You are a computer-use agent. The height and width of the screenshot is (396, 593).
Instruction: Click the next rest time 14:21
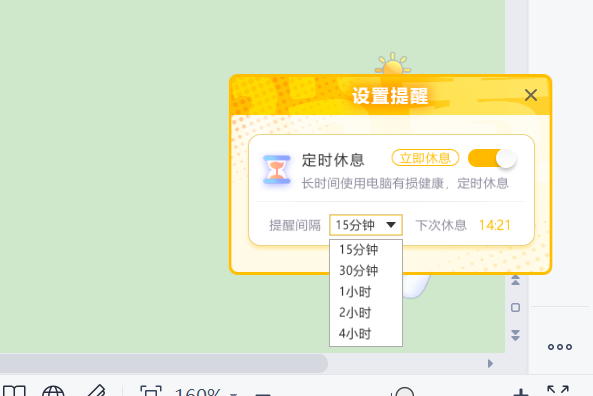coord(495,225)
